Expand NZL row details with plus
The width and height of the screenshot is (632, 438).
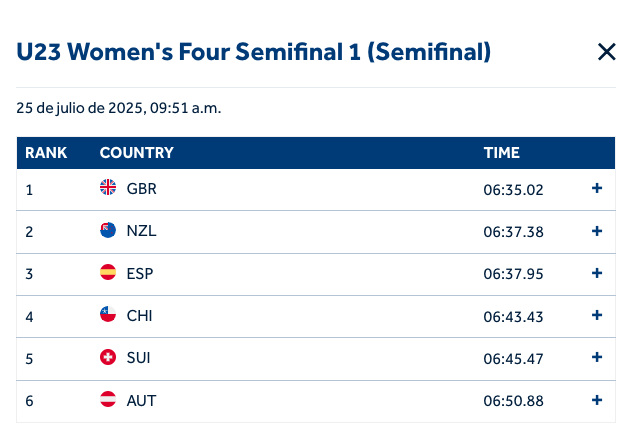[597, 230]
